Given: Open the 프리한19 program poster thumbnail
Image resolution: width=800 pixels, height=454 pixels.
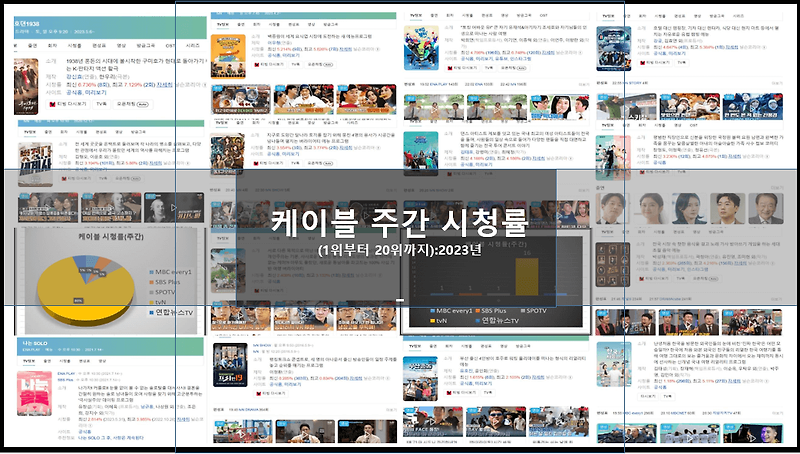Looking at the screenshot, I should click(x=230, y=365).
